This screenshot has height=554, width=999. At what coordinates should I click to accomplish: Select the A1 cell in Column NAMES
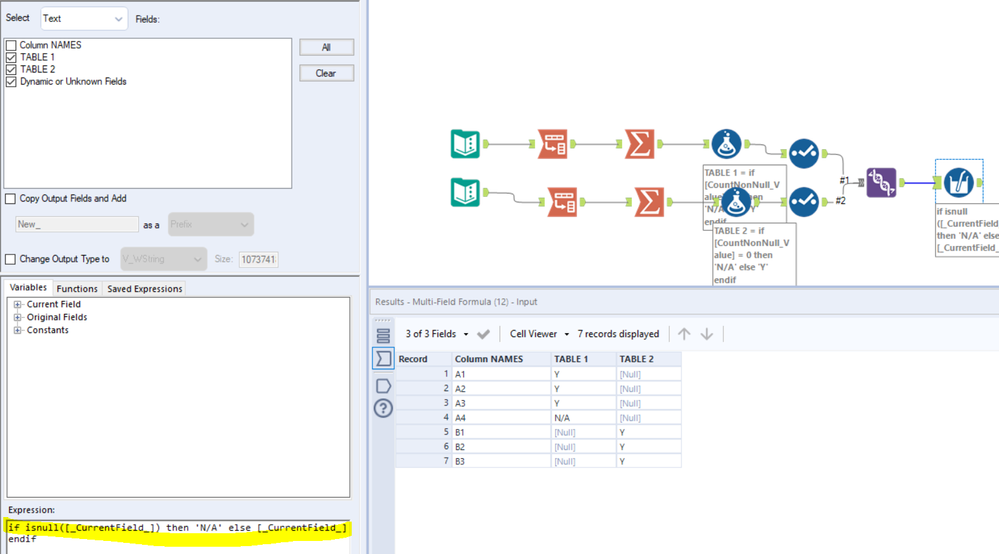tap(501, 374)
